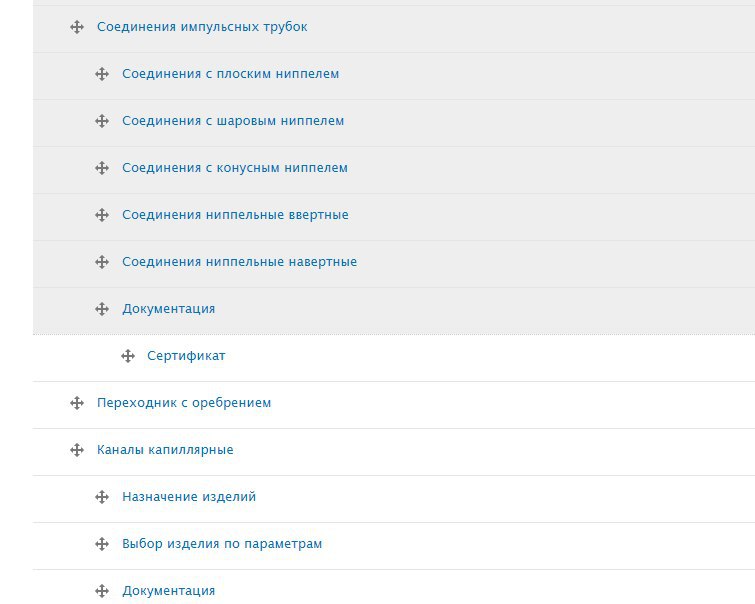Open Выбор изделия по параметрам link

(x=222, y=544)
